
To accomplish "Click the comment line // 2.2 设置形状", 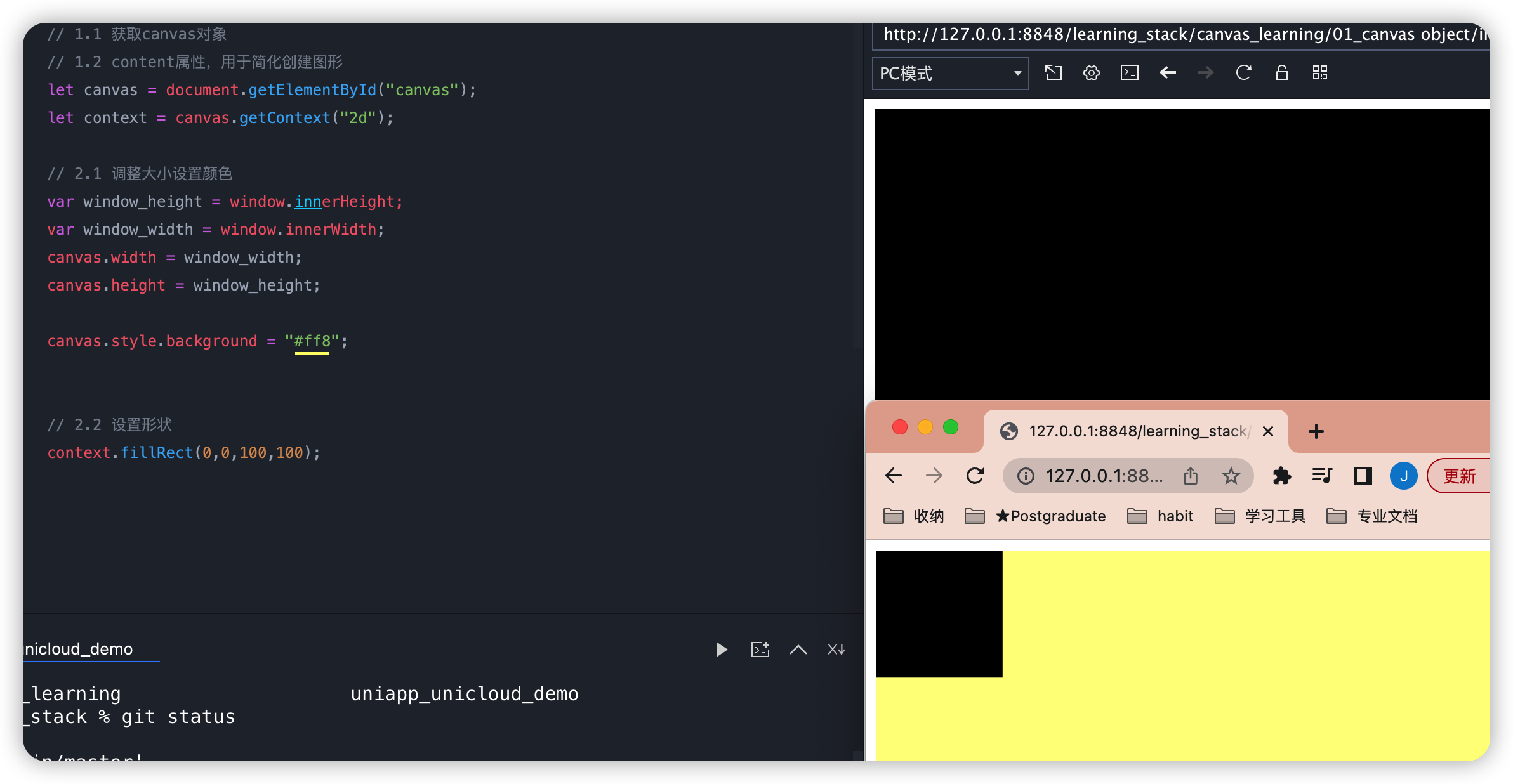I will (x=110, y=425).
